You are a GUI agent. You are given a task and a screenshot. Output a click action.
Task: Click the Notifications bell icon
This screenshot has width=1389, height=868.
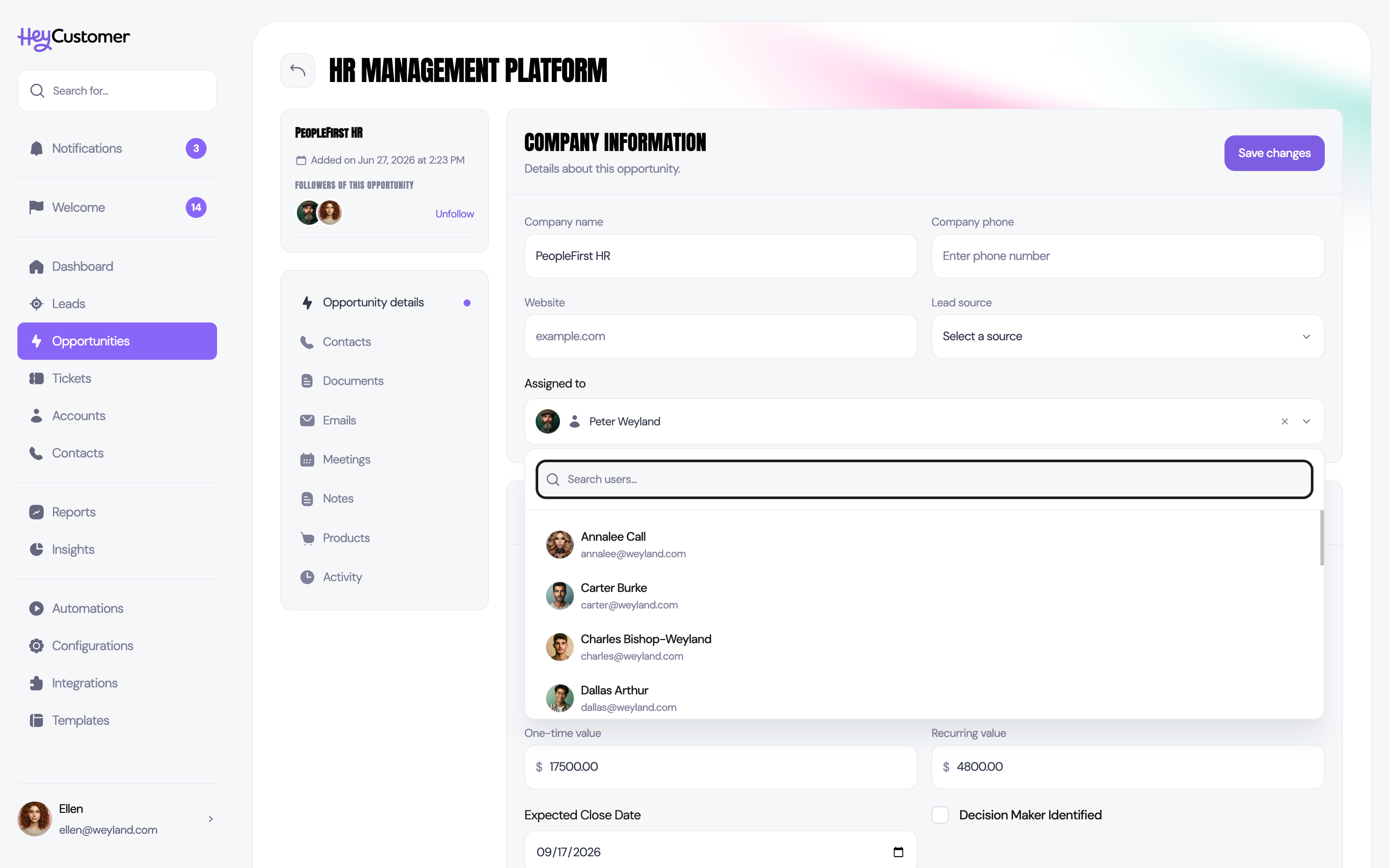[36, 149]
